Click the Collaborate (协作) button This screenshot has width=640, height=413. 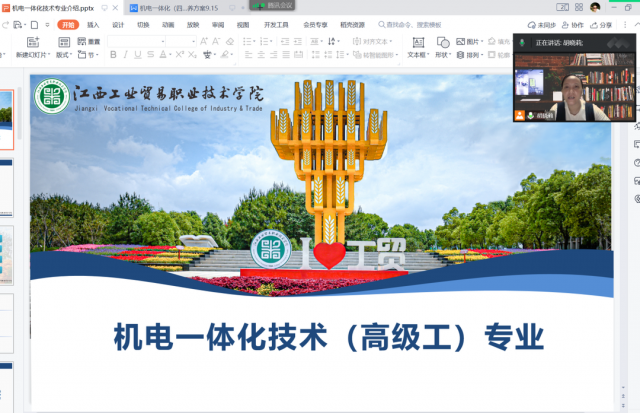574,24
